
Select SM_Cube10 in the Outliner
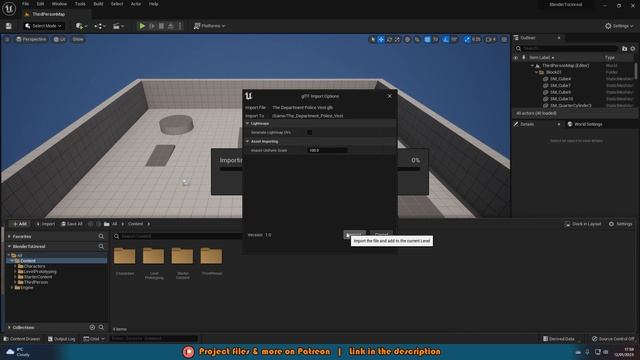pos(561,99)
